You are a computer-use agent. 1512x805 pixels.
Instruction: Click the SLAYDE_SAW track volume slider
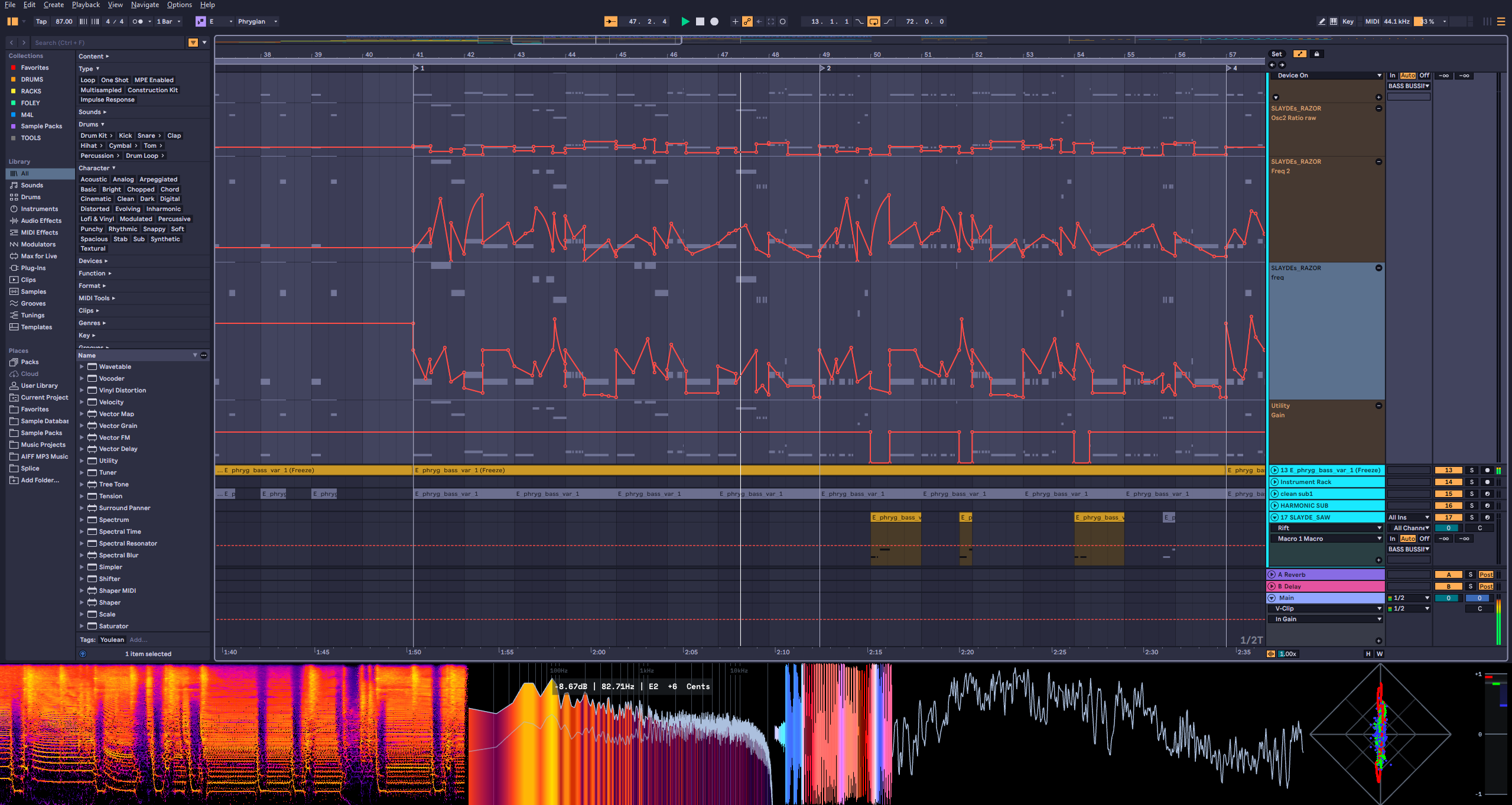point(1448,528)
